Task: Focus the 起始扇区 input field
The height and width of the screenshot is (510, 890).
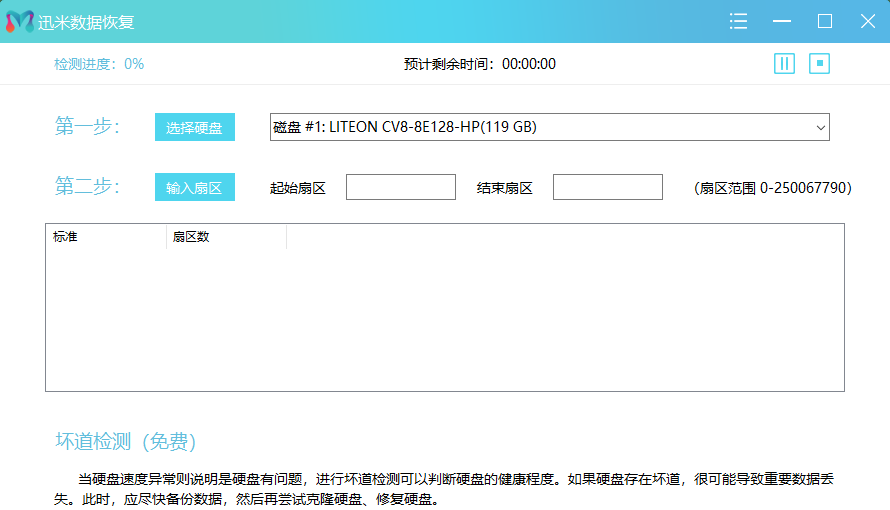Action: 400,187
